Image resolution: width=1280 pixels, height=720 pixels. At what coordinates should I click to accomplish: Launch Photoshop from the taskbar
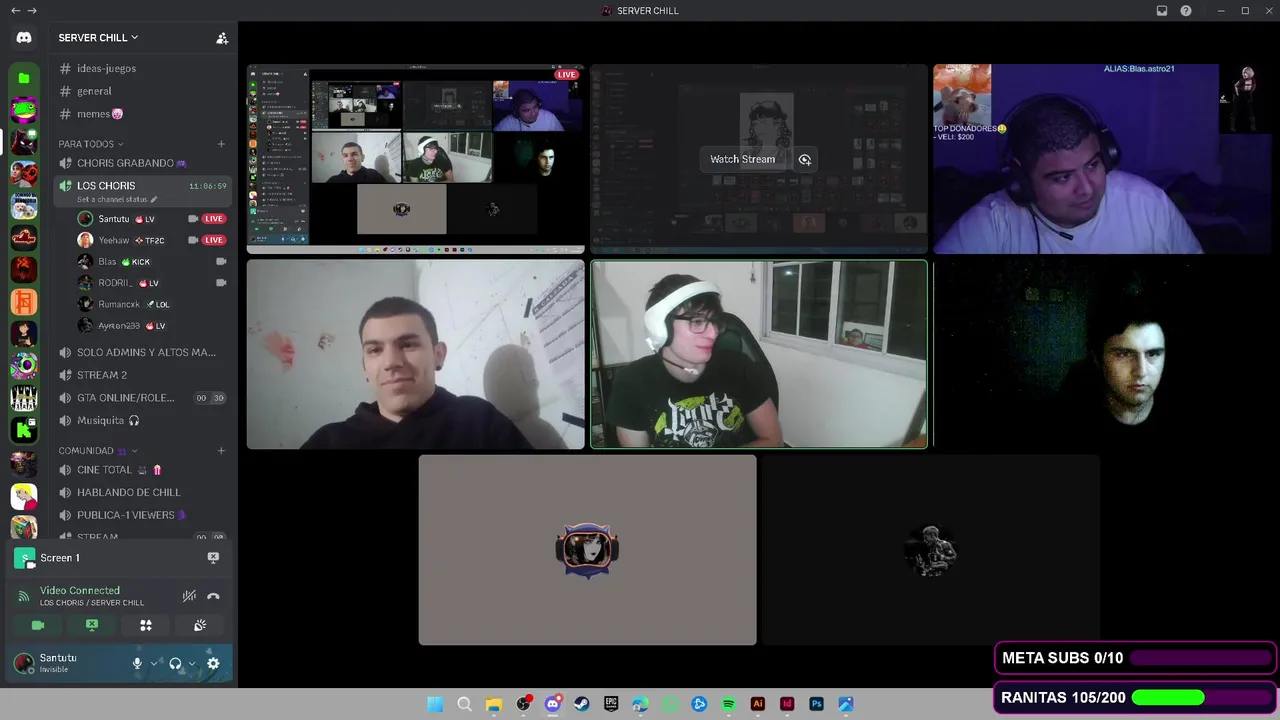pos(816,704)
